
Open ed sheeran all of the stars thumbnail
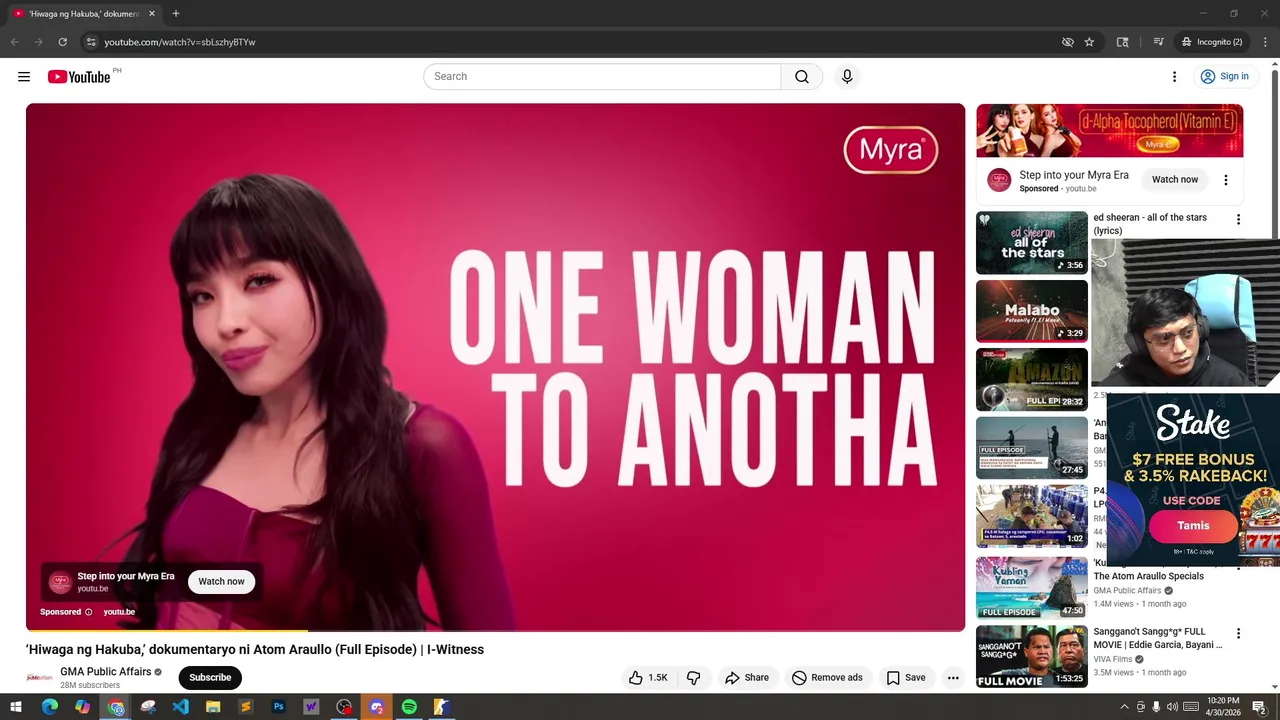click(x=1032, y=242)
